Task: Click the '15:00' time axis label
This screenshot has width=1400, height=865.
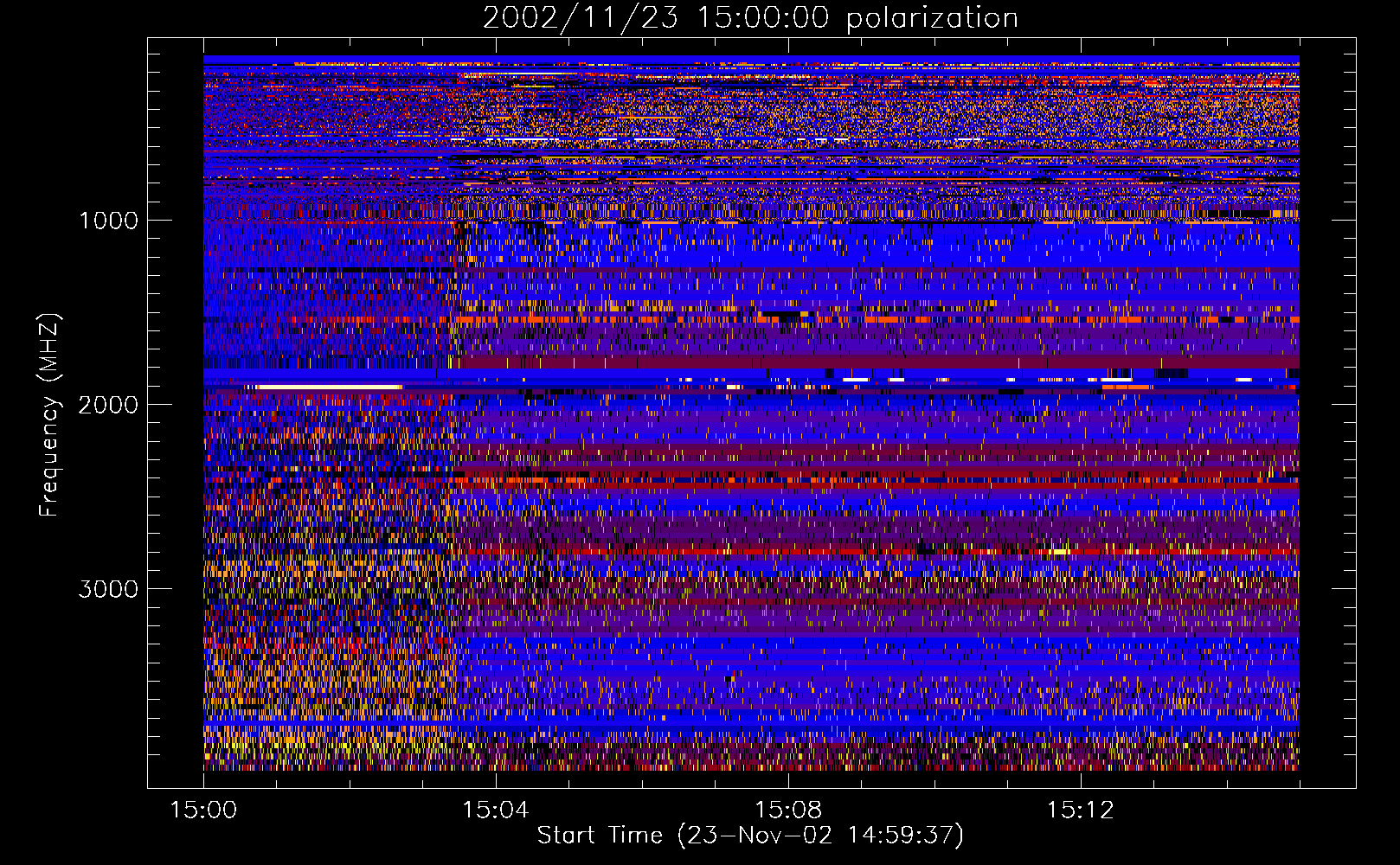Action: (x=203, y=811)
